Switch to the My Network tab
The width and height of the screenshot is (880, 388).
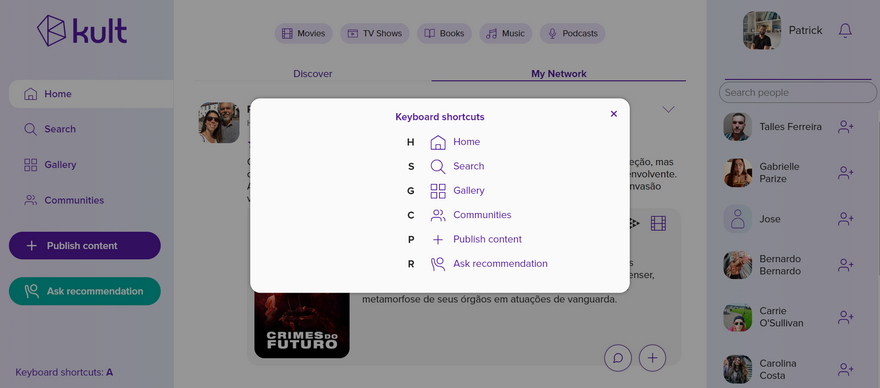(558, 74)
